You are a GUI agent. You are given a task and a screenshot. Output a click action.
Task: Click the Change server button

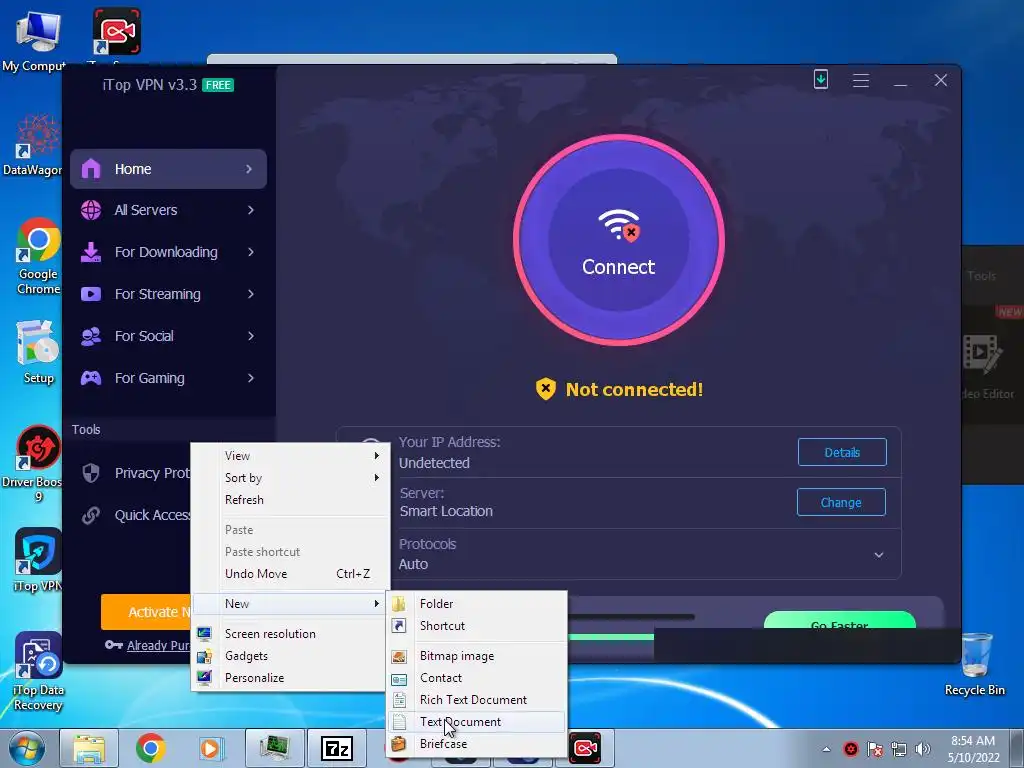[x=841, y=502]
